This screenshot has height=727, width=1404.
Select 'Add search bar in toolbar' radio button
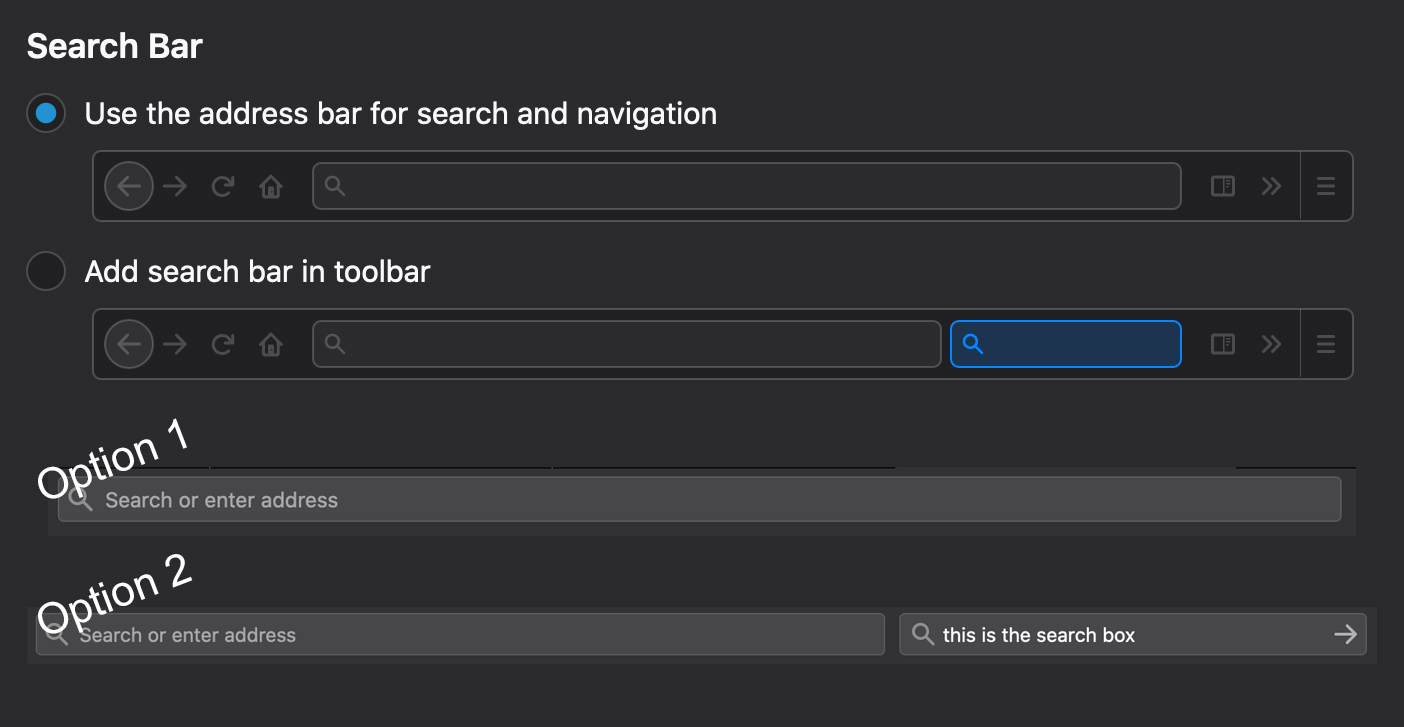click(x=46, y=271)
